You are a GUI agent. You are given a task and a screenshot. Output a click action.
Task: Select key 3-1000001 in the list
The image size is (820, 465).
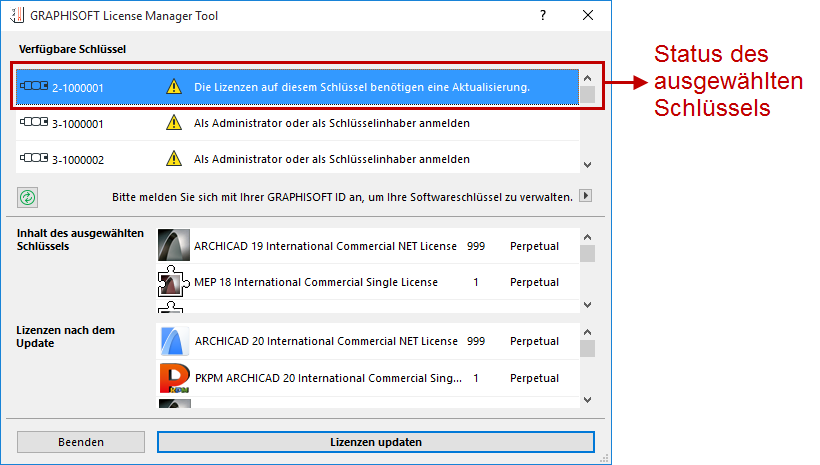pyautogui.click(x=300, y=124)
